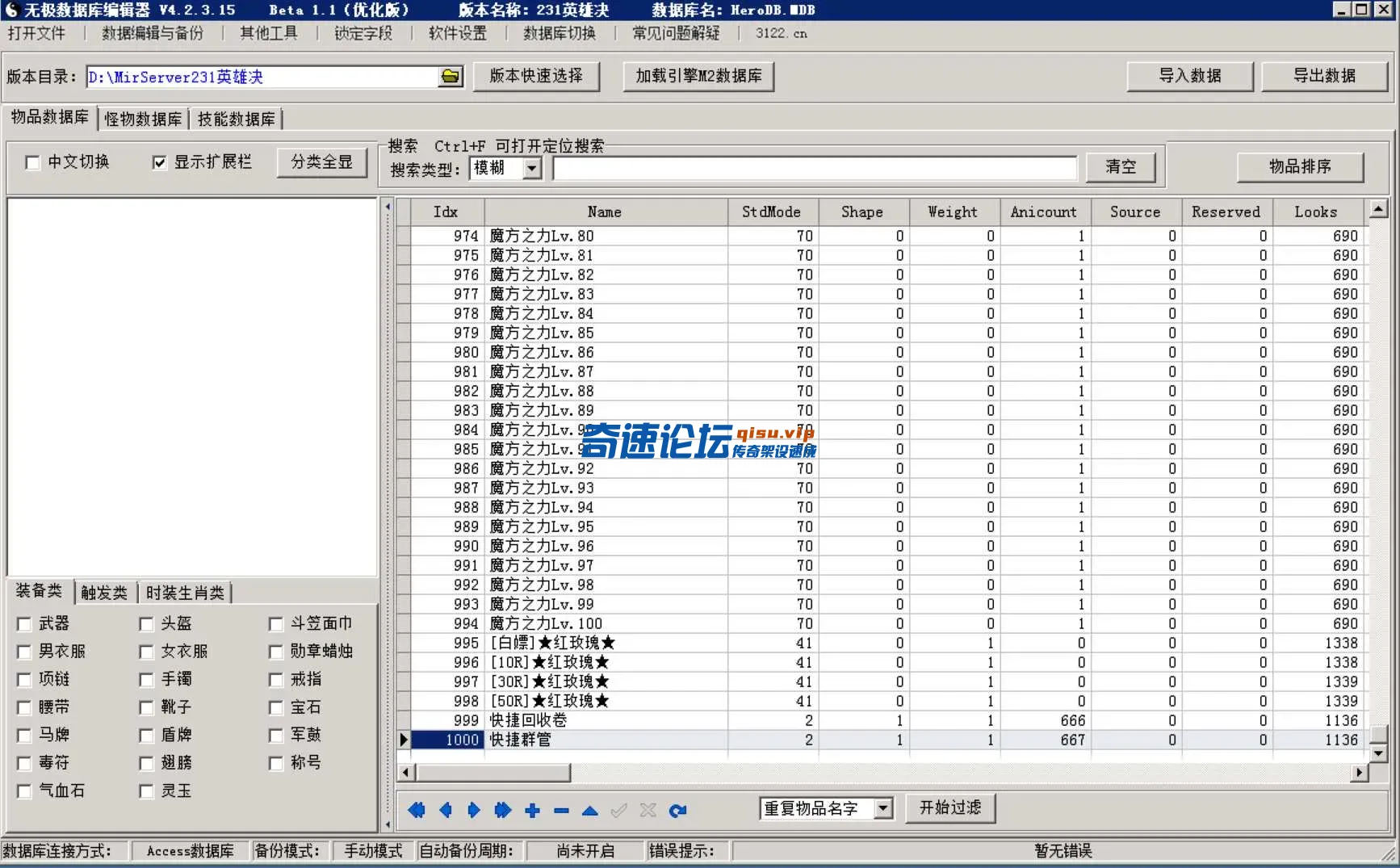The width and height of the screenshot is (1400, 868).
Task: Click 加载引擎M2数据库 button
Action: [x=698, y=76]
